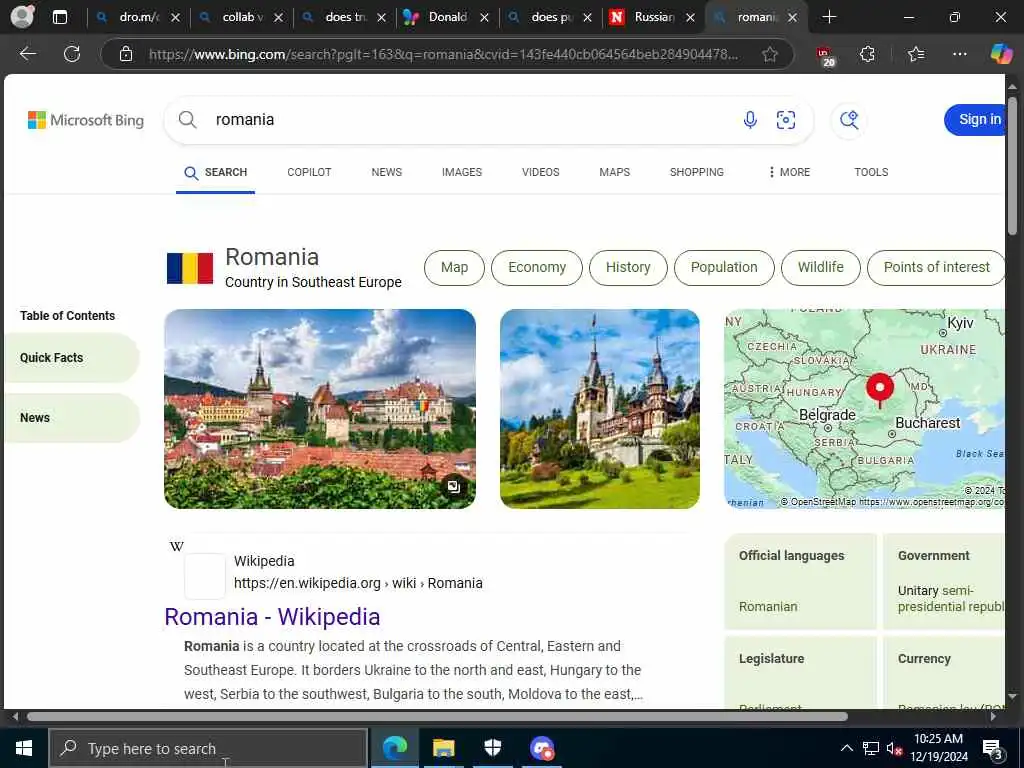The height and width of the screenshot is (768, 1024).
Task: Expand the image gallery icon on the town photo
Action: click(x=453, y=487)
